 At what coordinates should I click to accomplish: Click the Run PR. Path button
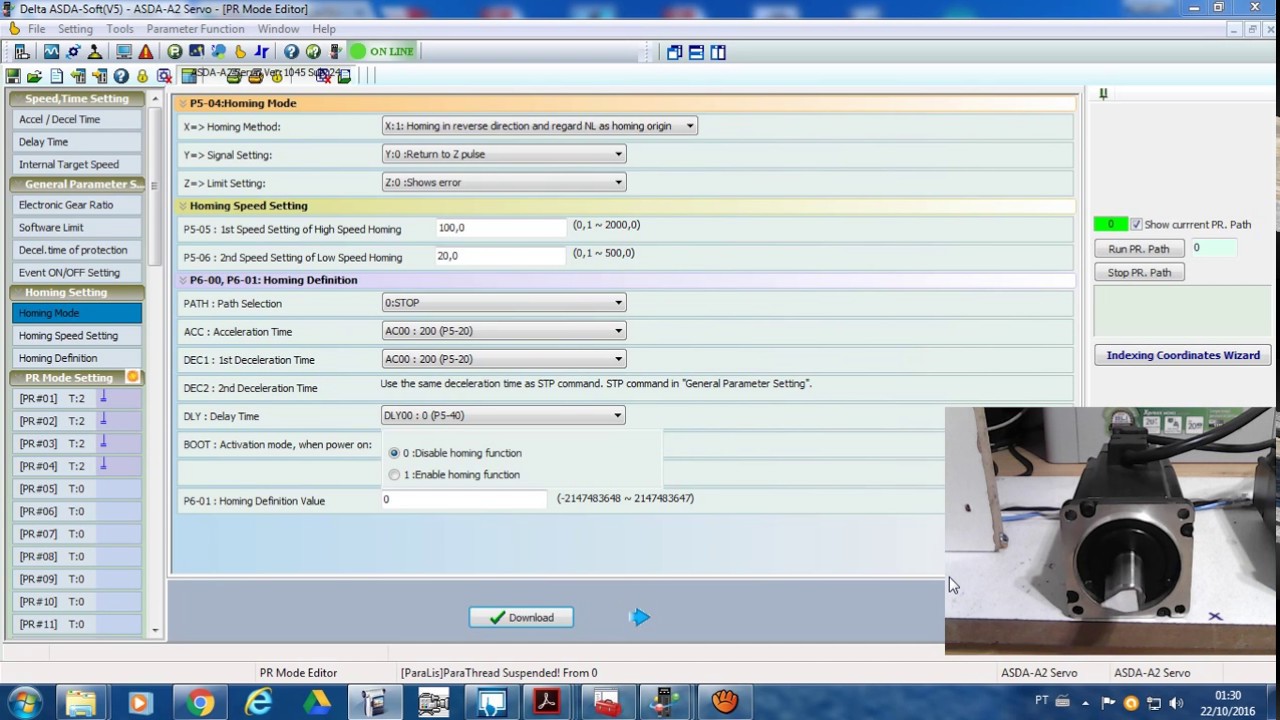point(1139,249)
